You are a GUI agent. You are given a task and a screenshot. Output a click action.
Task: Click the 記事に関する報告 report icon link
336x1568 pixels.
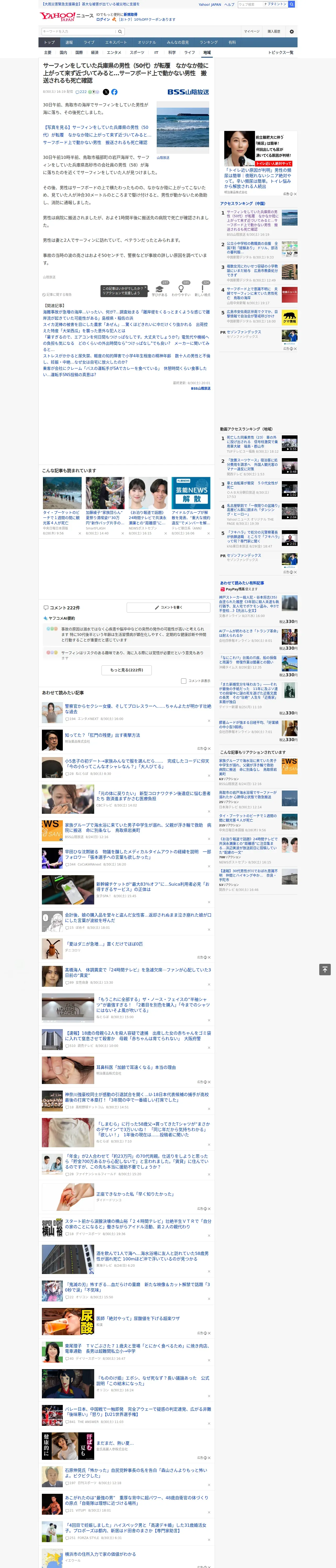(x=57, y=295)
